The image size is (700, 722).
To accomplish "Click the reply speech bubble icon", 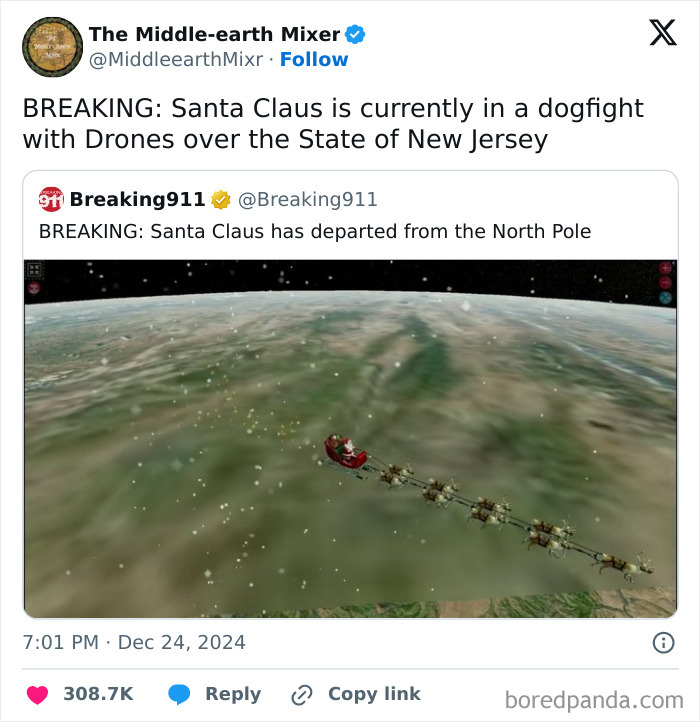I will [x=179, y=694].
